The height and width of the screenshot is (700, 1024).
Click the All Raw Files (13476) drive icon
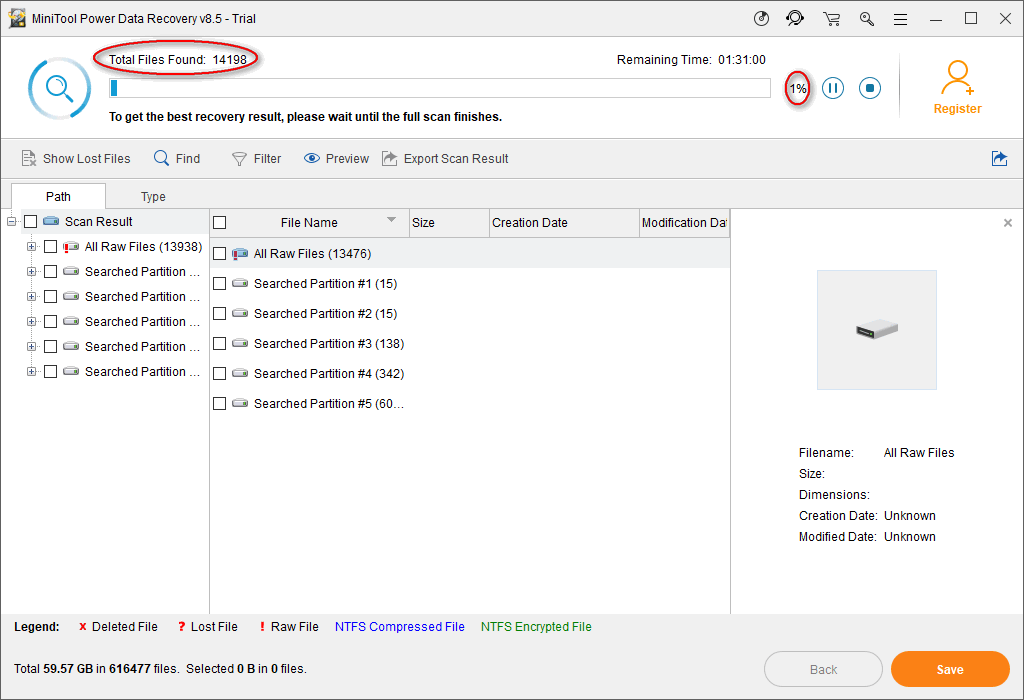pyautogui.click(x=240, y=253)
